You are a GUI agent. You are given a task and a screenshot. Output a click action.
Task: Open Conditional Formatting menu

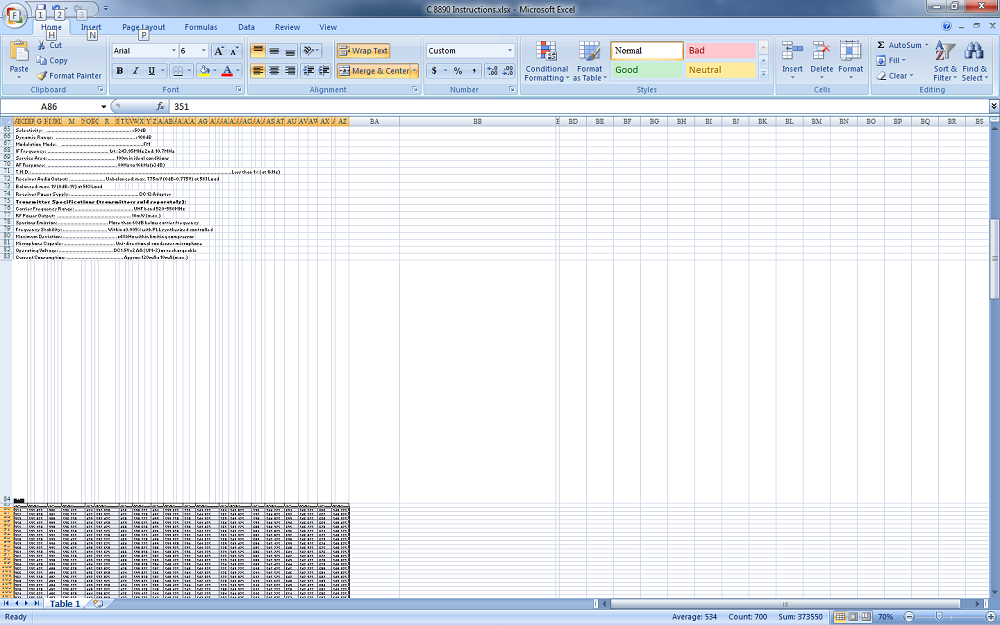[x=547, y=61]
